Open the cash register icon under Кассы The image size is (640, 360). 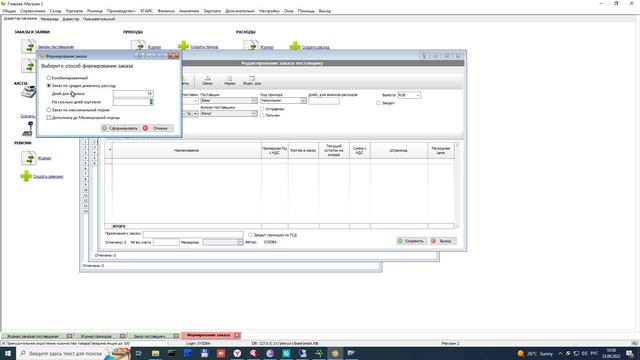pyautogui.click(x=28, y=92)
